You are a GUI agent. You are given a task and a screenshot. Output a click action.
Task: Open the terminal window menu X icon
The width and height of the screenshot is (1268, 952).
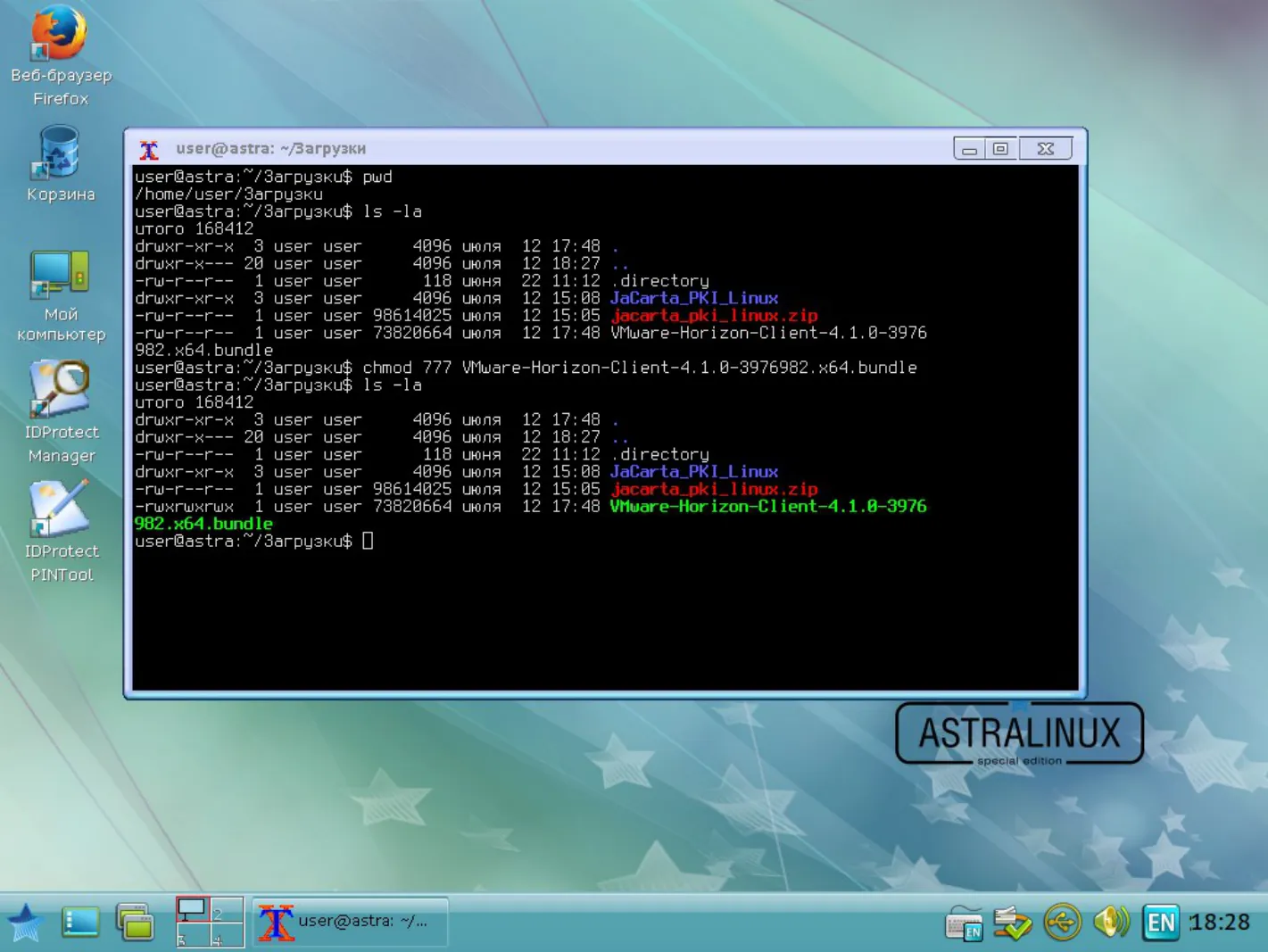[x=149, y=149]
